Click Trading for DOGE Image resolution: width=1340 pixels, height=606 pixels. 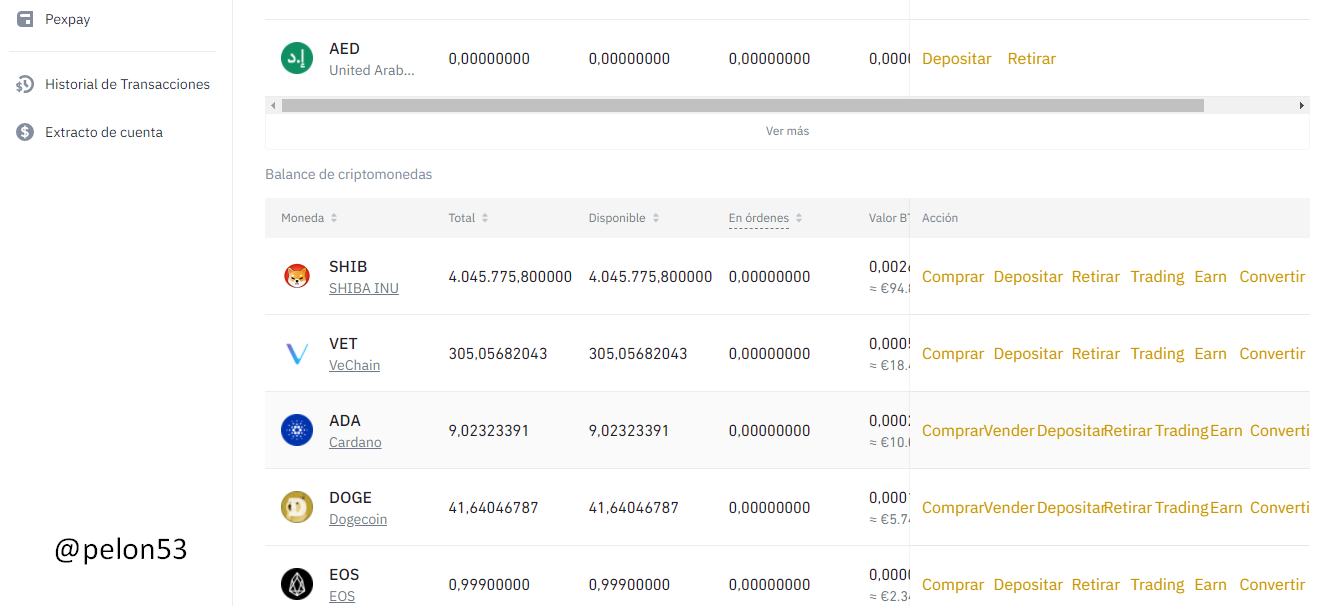tap(1182, 508)
